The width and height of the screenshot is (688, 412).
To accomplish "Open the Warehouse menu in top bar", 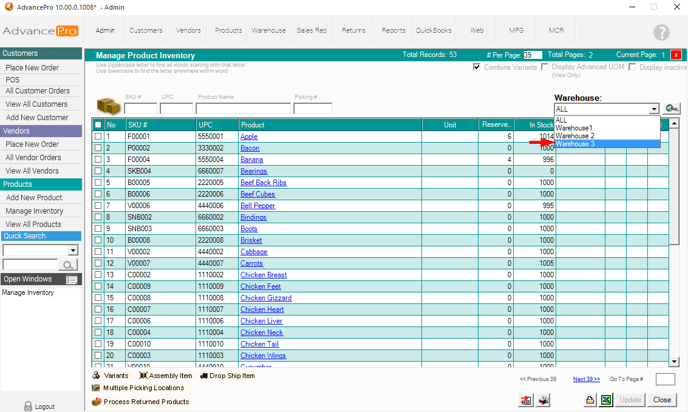I will click(x=268, y=31).
